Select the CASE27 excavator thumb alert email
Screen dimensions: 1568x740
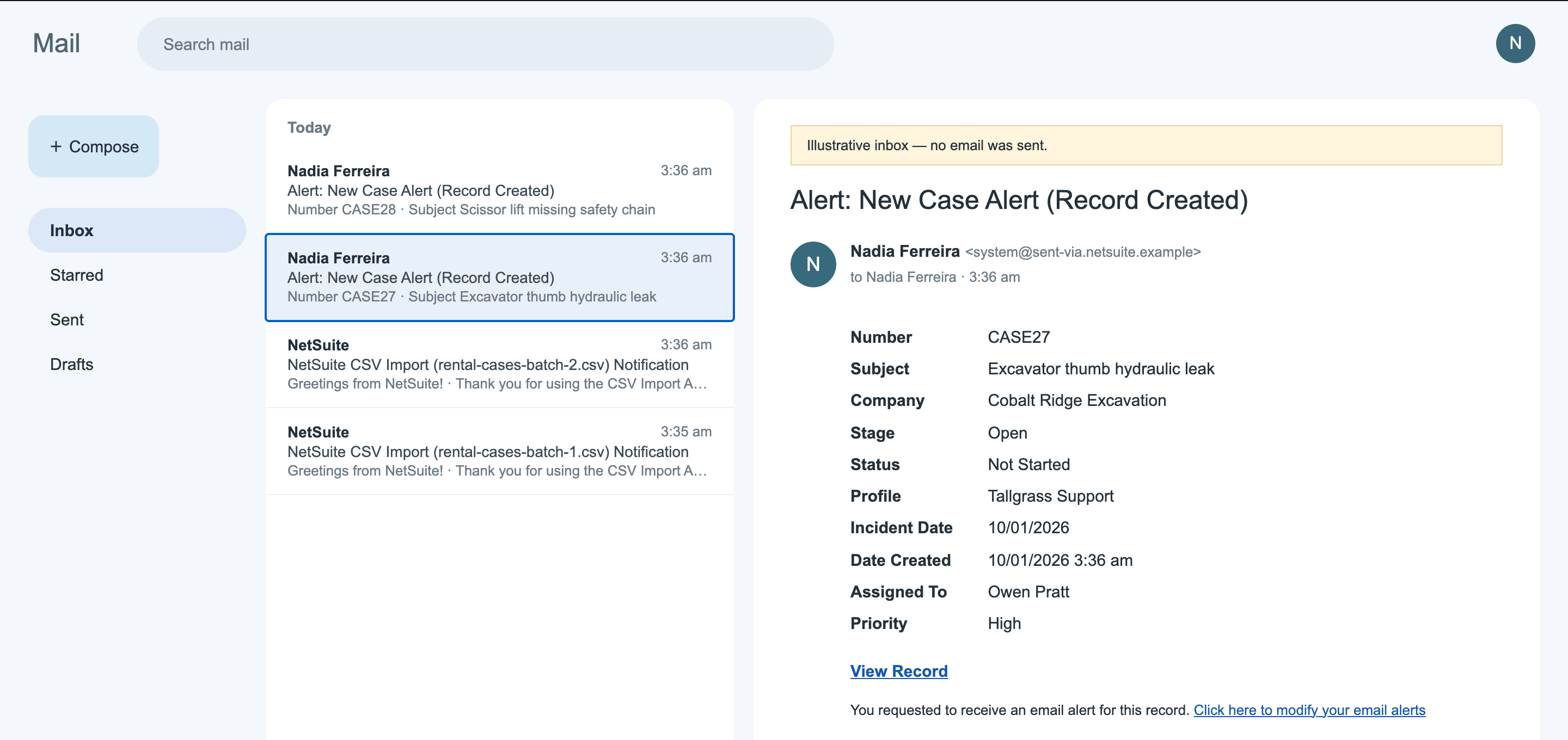pyautogui.click(x=499, y=277)
